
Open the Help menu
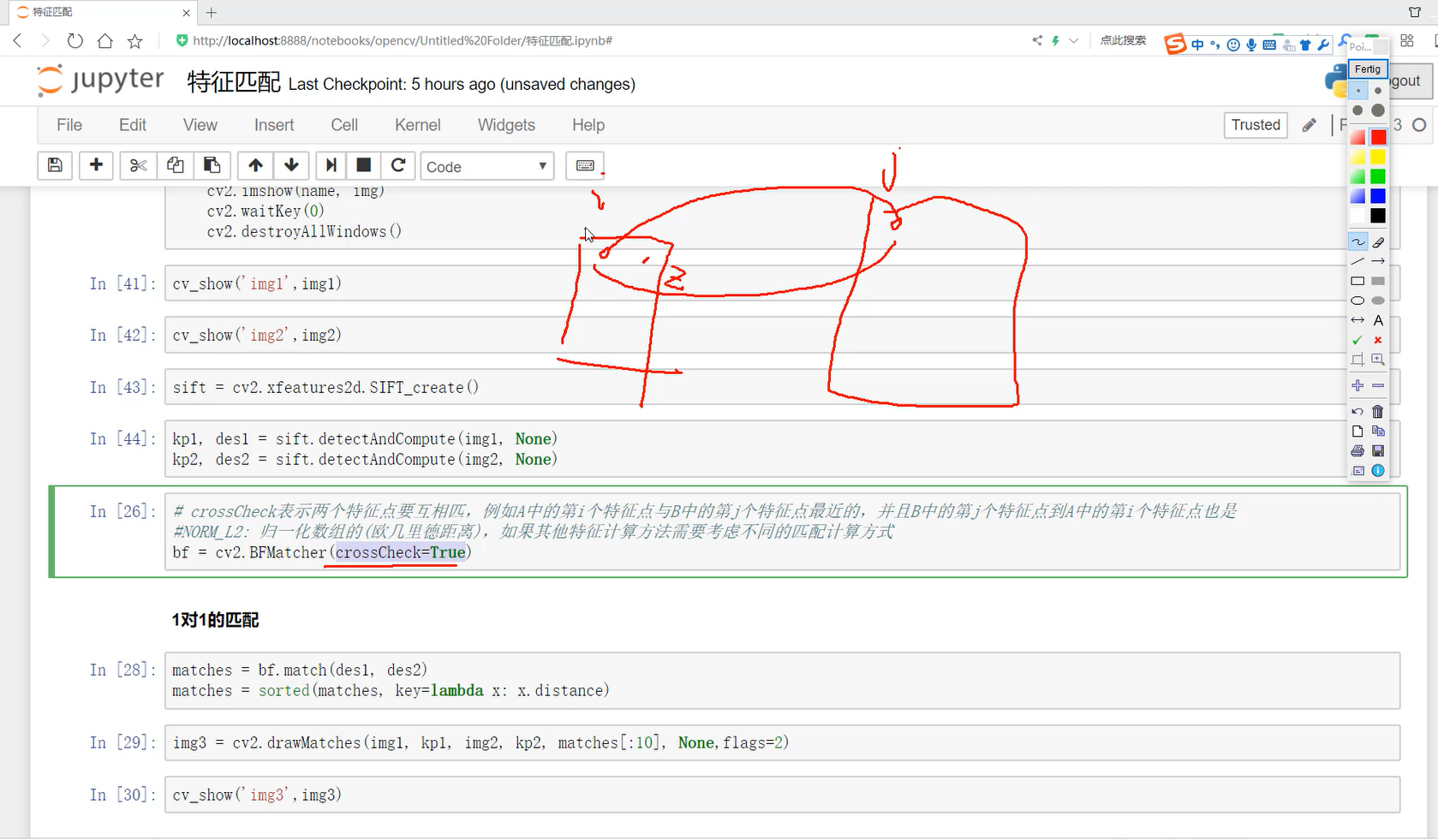click(x=588, y=125)
